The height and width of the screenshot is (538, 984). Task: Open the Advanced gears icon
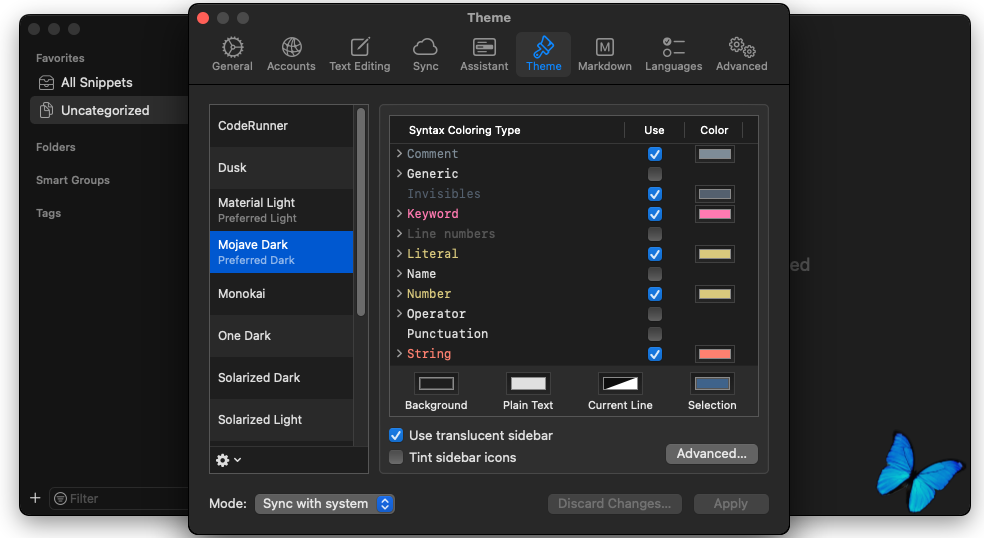pyautogui.click(x=742, y=47)
